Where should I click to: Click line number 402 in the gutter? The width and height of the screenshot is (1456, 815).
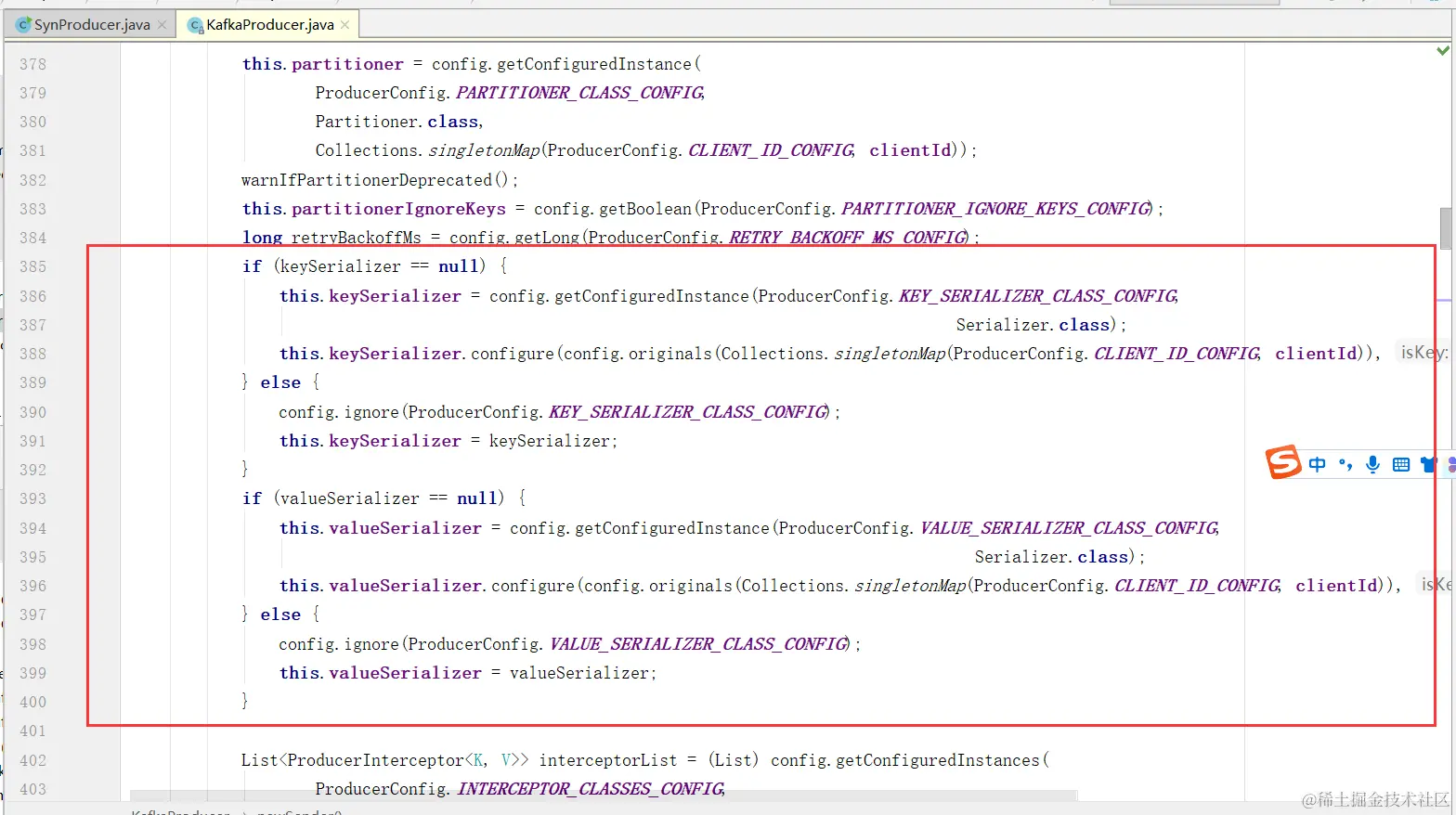pyautogui.click(x=32, y=760)
